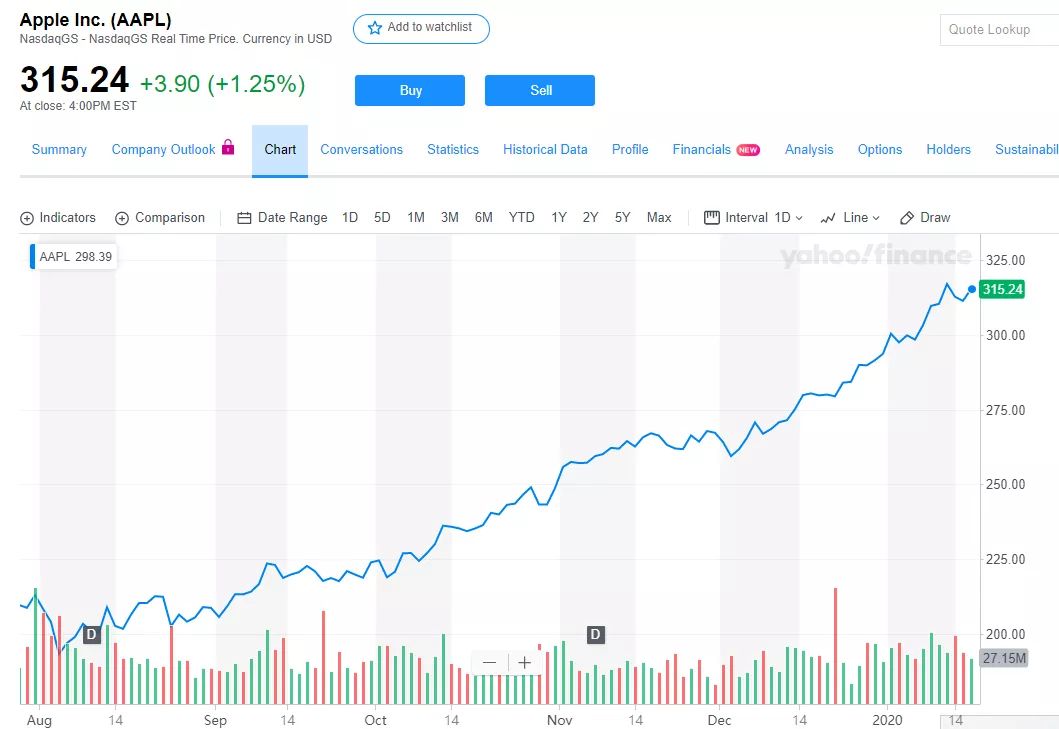Zoom out the chart with minus button
1059x729 pixels.
[489, 662]
